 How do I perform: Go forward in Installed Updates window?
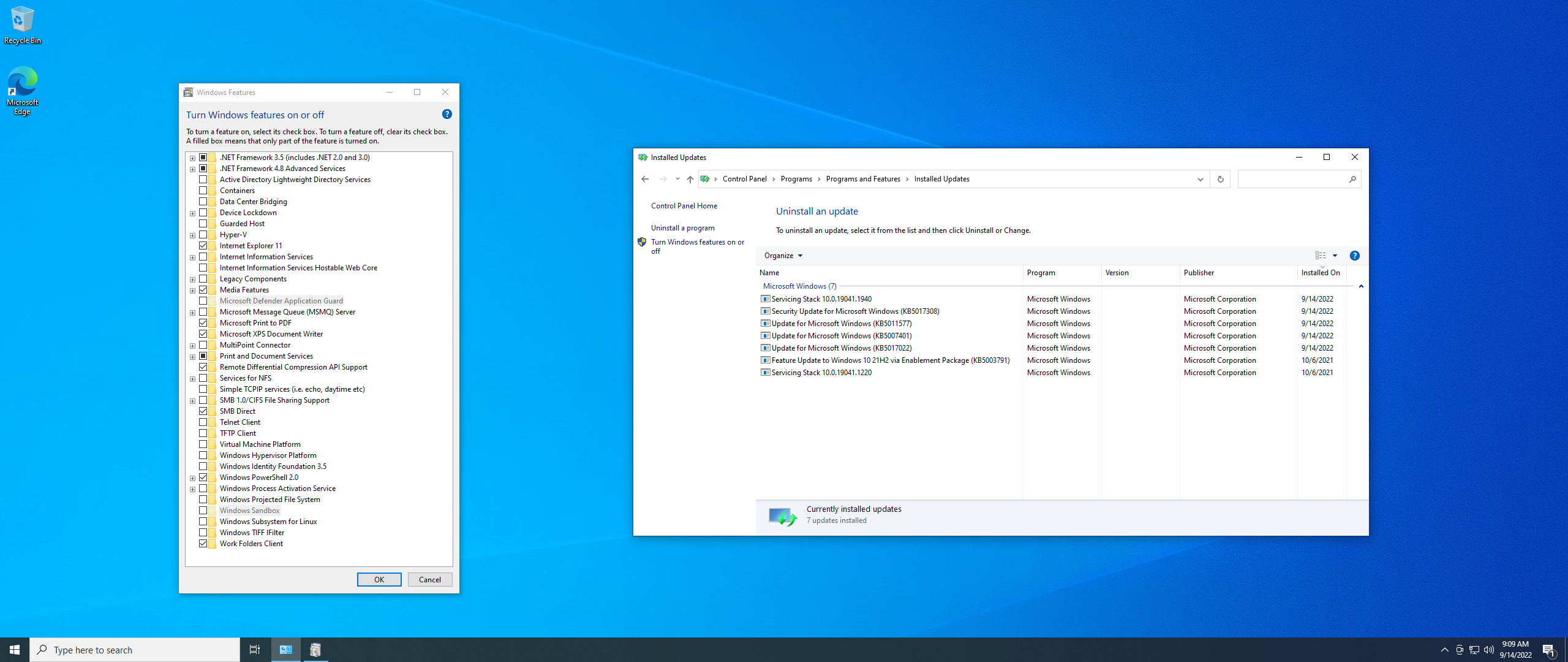(x=663, y=179)
